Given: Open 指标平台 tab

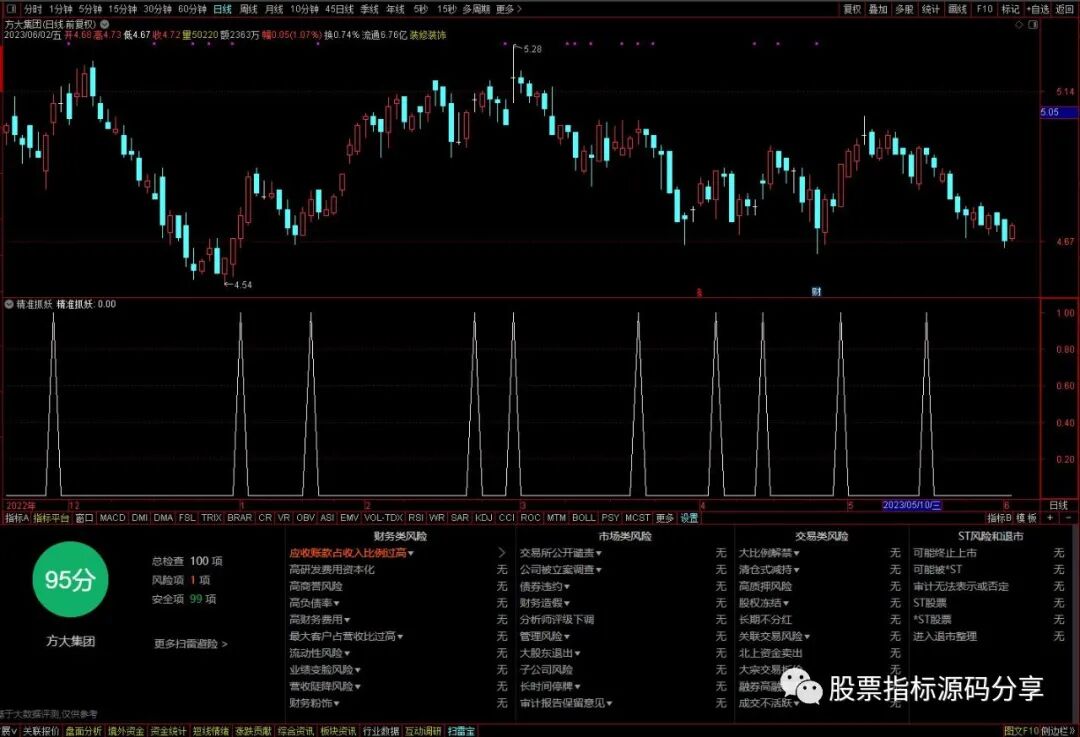Looking at the screenshot, I should [52, 517].
